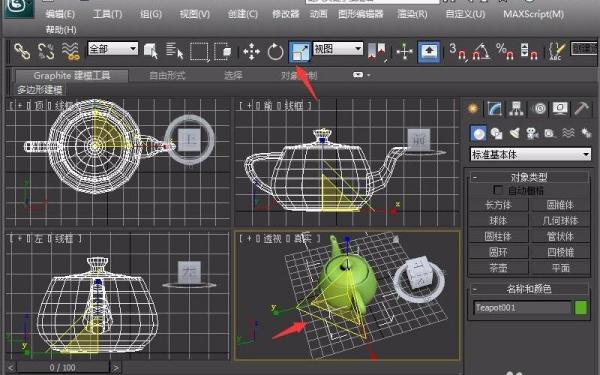Open the Utilities hammer panel tab
This screenshot has width=600, height=375.
coord(581,109)
